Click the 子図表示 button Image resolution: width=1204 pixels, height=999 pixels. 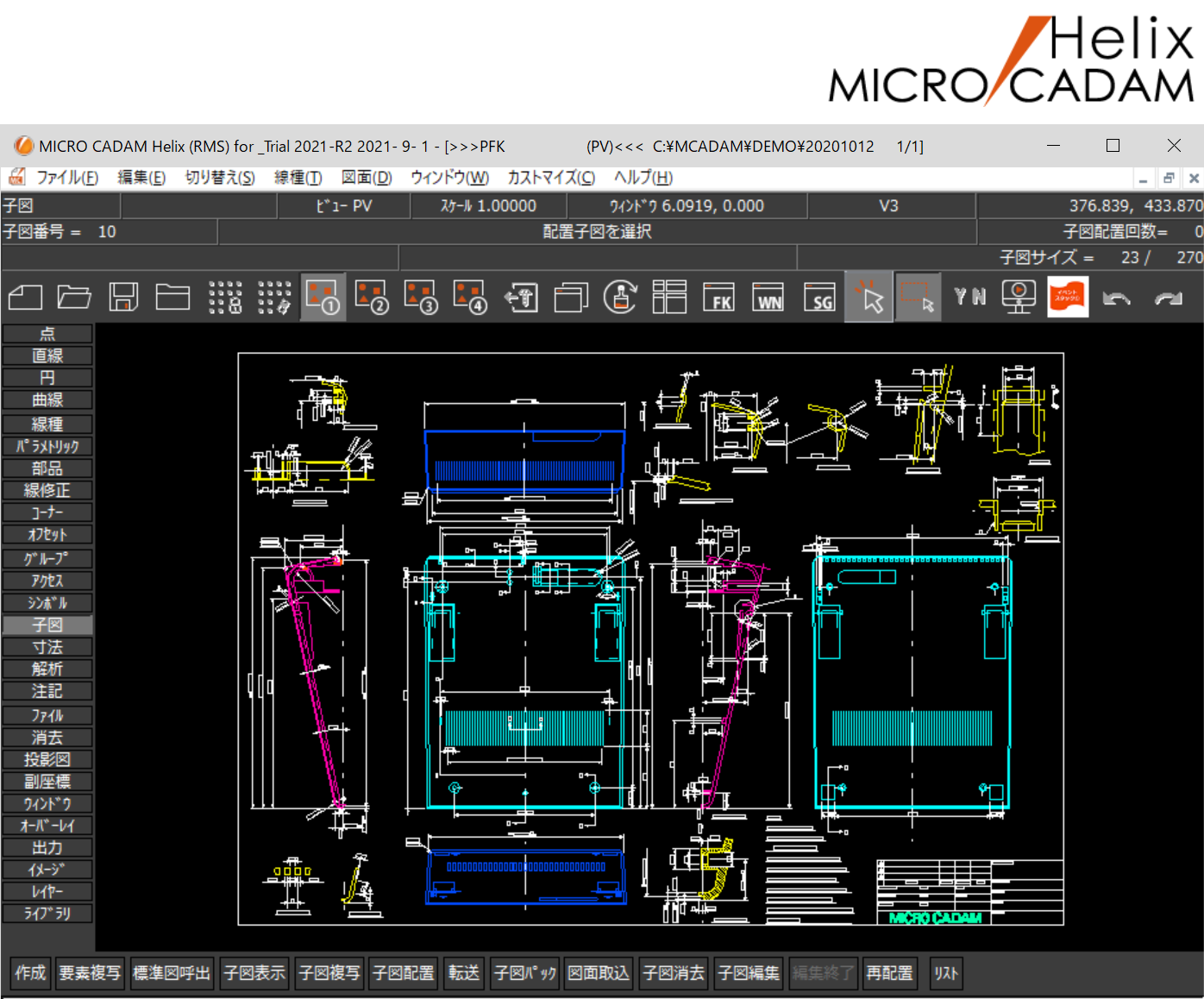pos(254,973)
